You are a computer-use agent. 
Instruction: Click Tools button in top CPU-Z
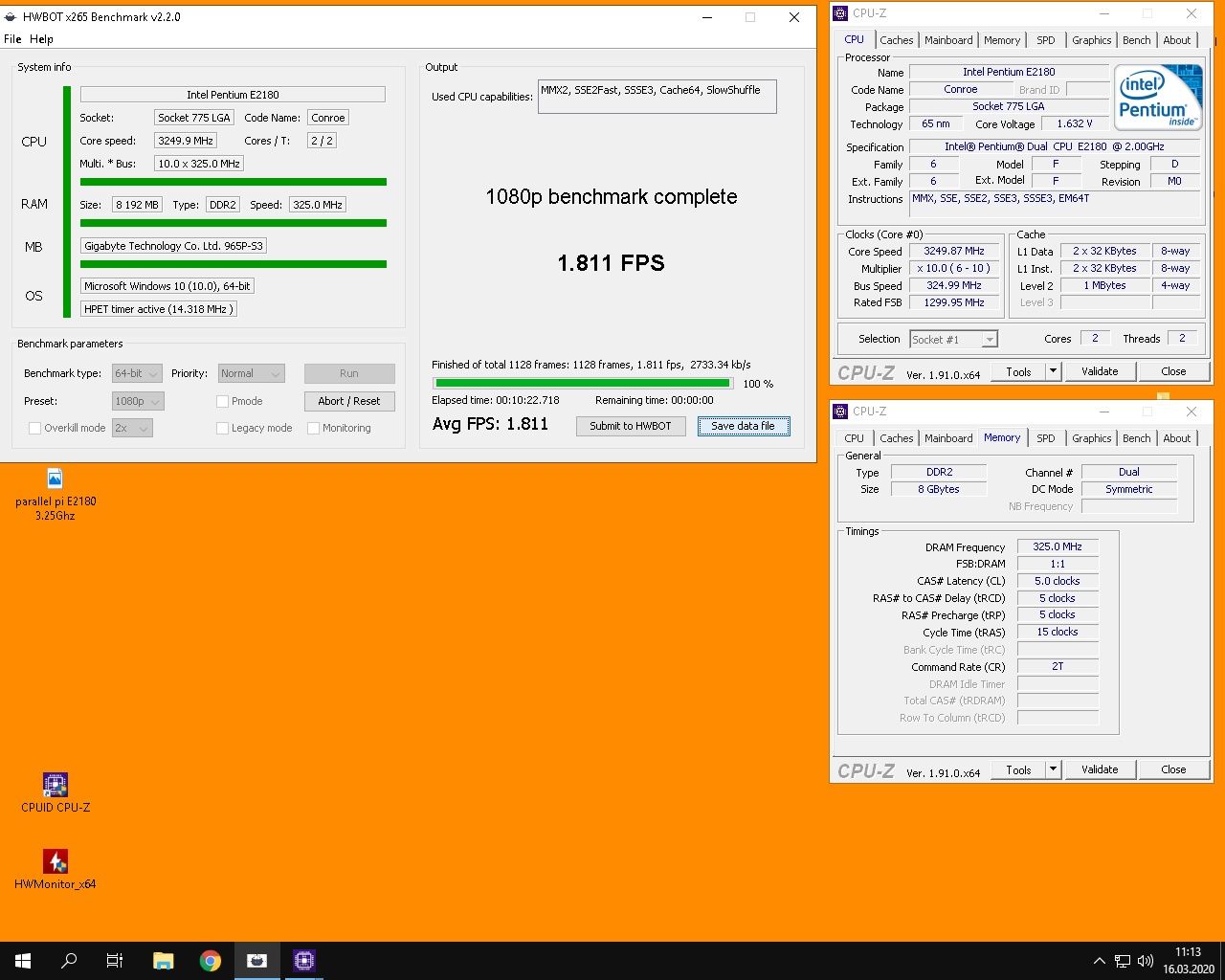point(1019,371)
